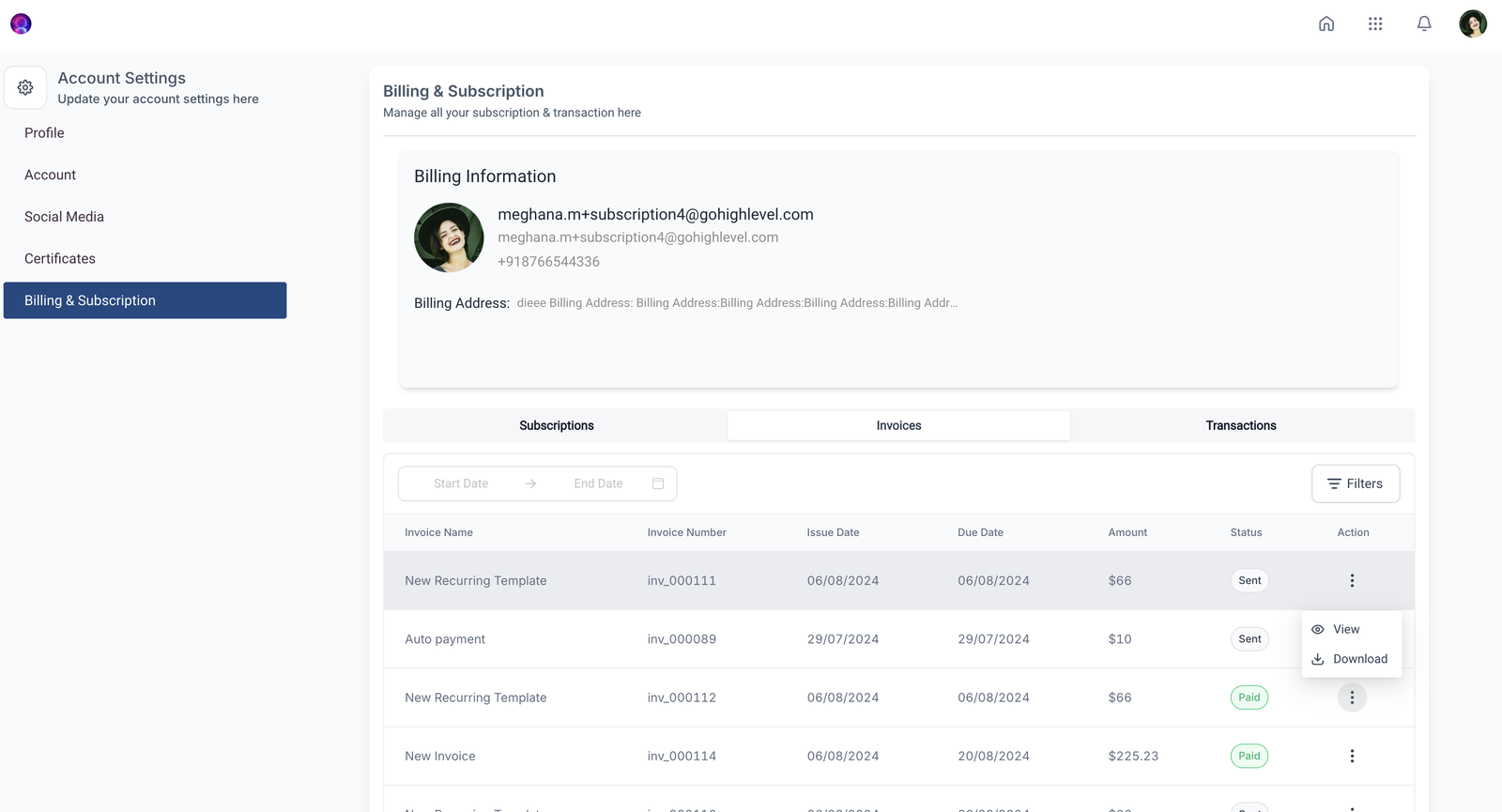Click the Start Date field
The width and height of the screenshot is (1502, 812).
point(461,484)
